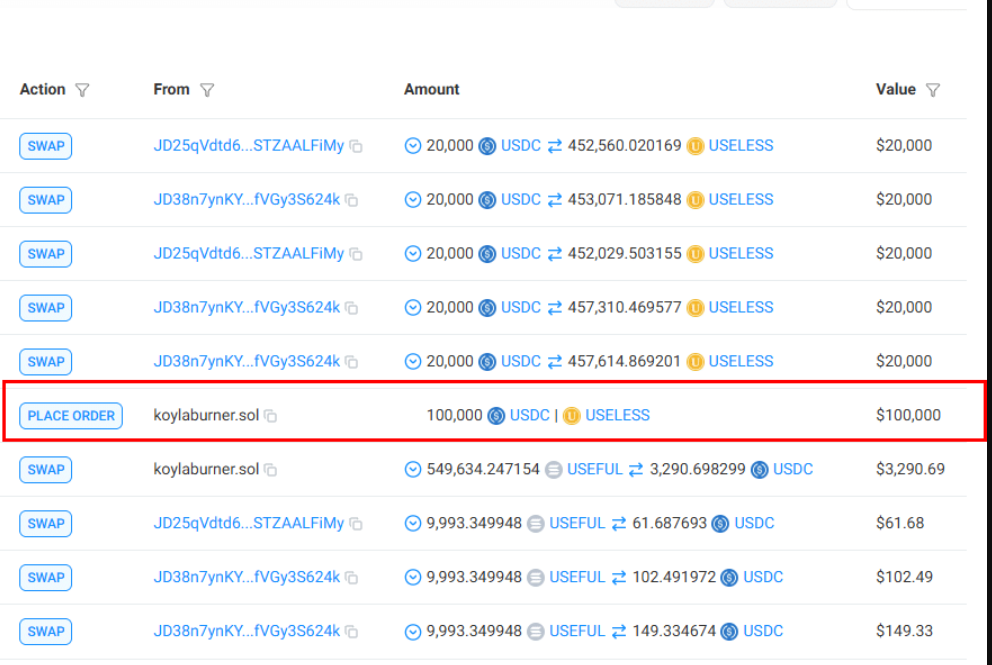This screenshot has height=665, width=992.
Task: Select the $3,290.69 value cell
Action: tap(910, 469)
